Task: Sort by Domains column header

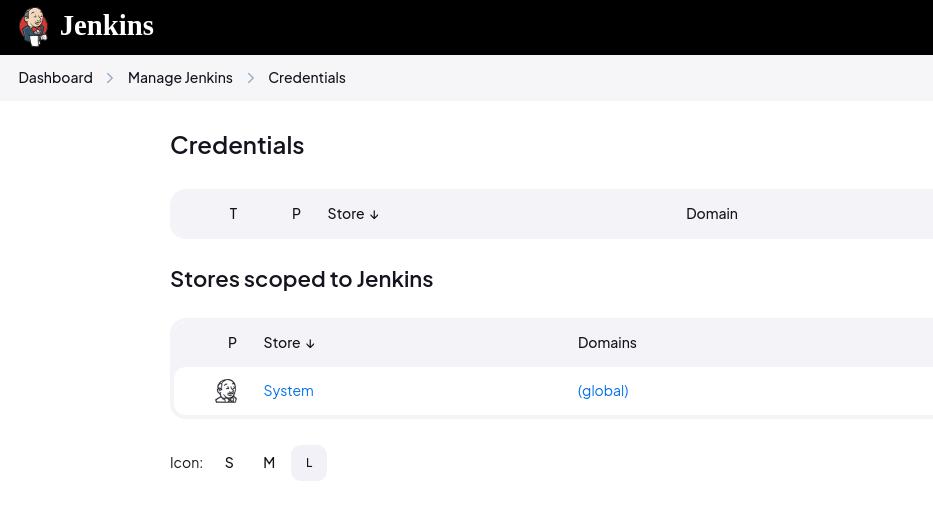Action: click(x=607, y=343)
